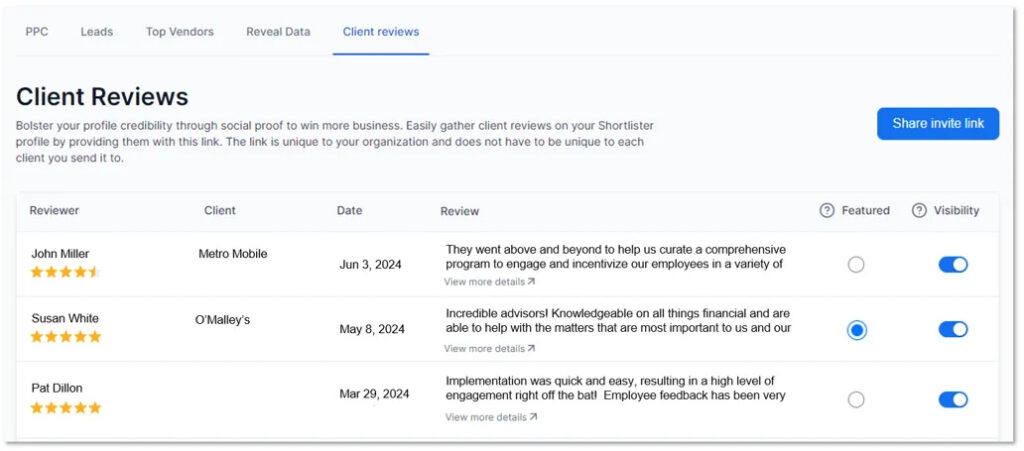1024x451 pixels.
Task: Open View more details for John Miller's review
Action: (x=489, y=282)
